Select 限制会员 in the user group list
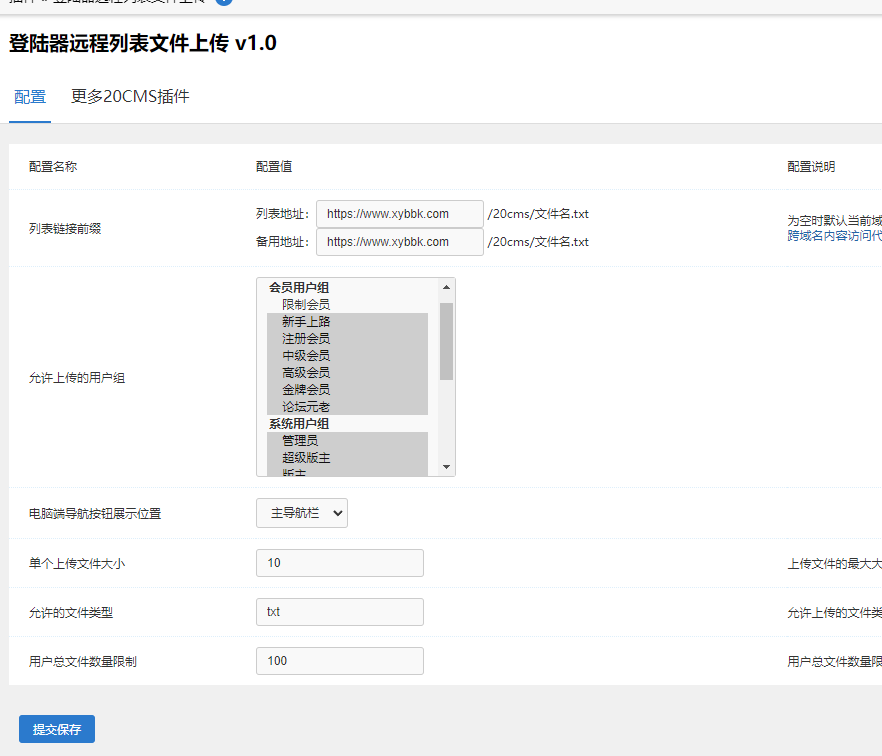882x756 pixels. pos(305,304)
